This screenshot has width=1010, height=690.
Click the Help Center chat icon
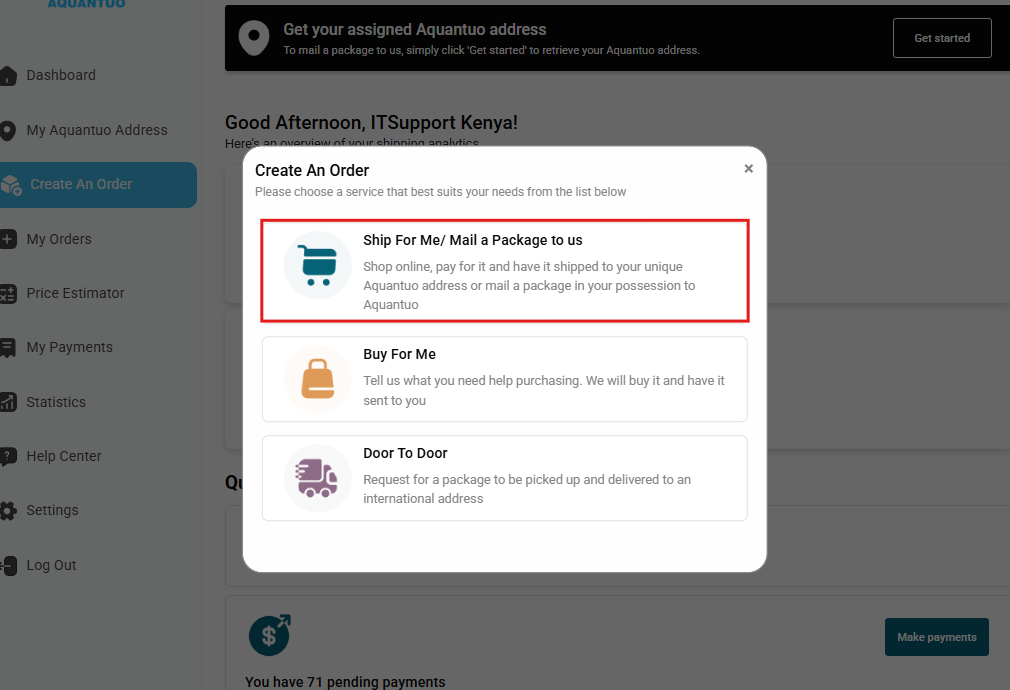pyautogui.click(x=8, y=456)
